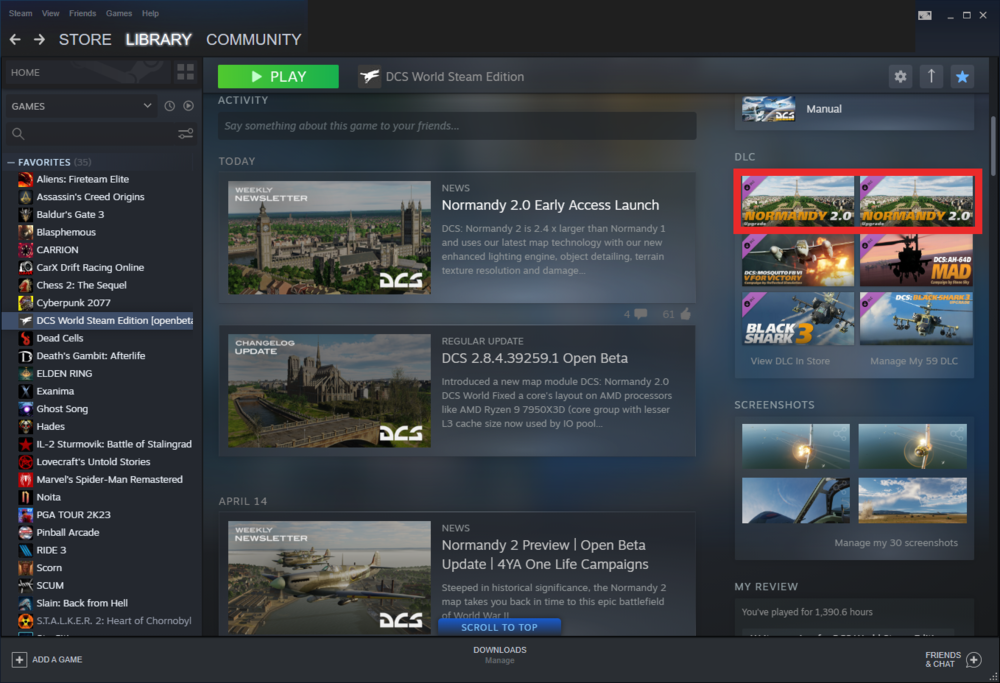1000x683 pixels.
Task: Open the Manual link
Action: coord(824,109)
